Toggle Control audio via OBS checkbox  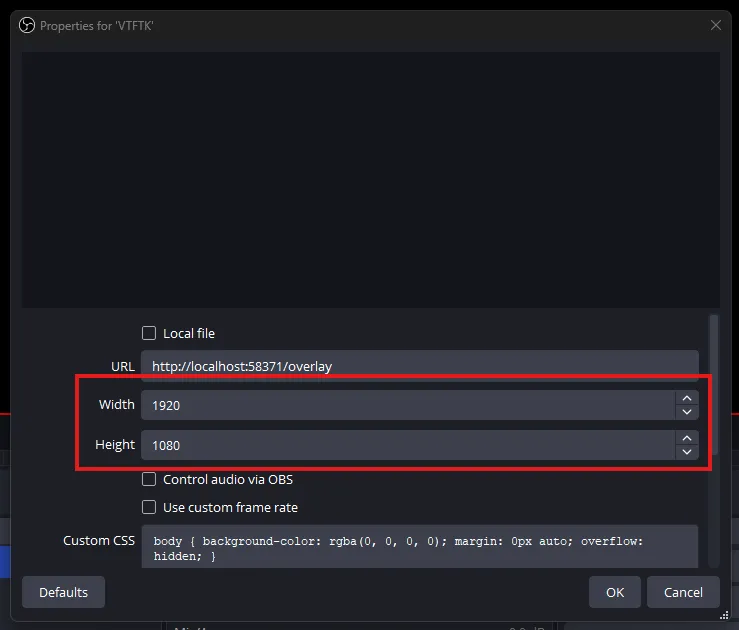(149, 479)
